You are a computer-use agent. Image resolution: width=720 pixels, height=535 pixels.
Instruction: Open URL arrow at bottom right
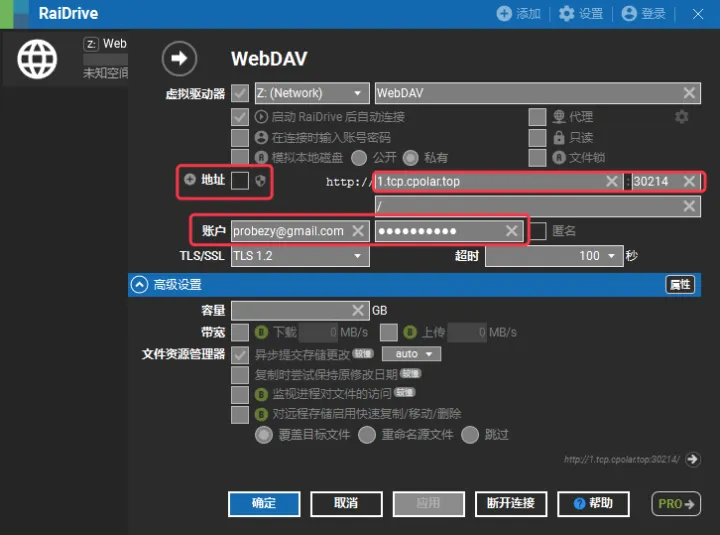692,459
